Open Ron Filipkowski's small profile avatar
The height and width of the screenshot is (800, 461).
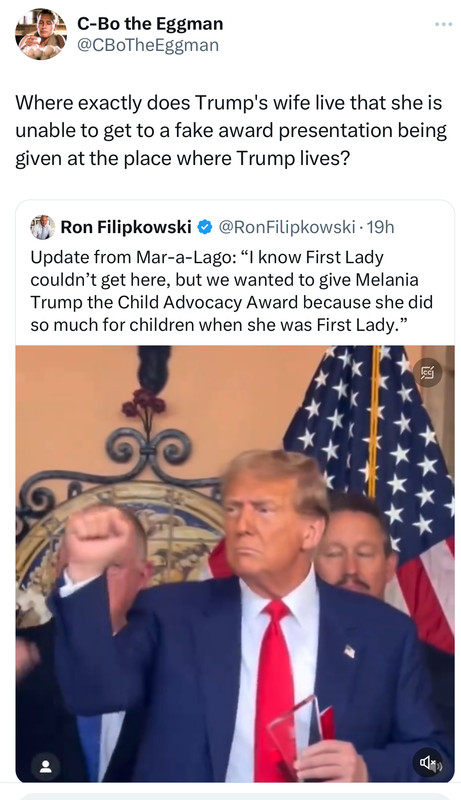[x=43, y=227]
